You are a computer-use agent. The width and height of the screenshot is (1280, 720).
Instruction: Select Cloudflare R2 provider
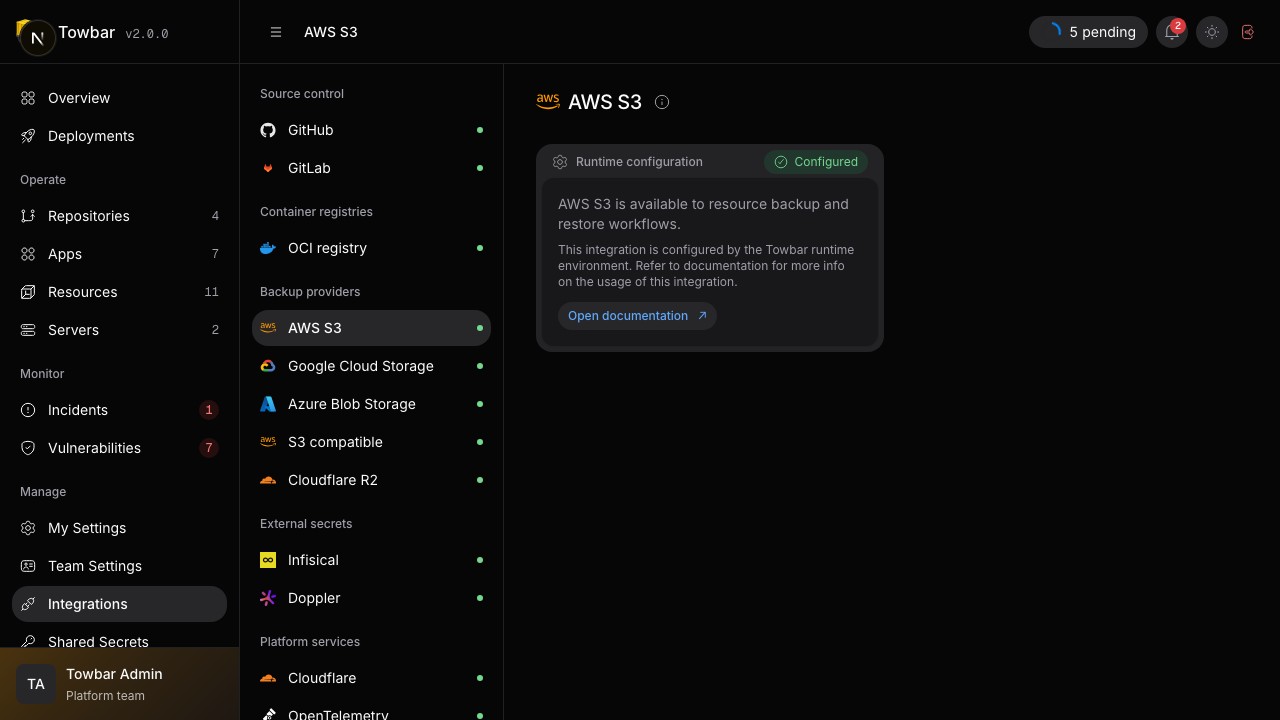[371, 480]
